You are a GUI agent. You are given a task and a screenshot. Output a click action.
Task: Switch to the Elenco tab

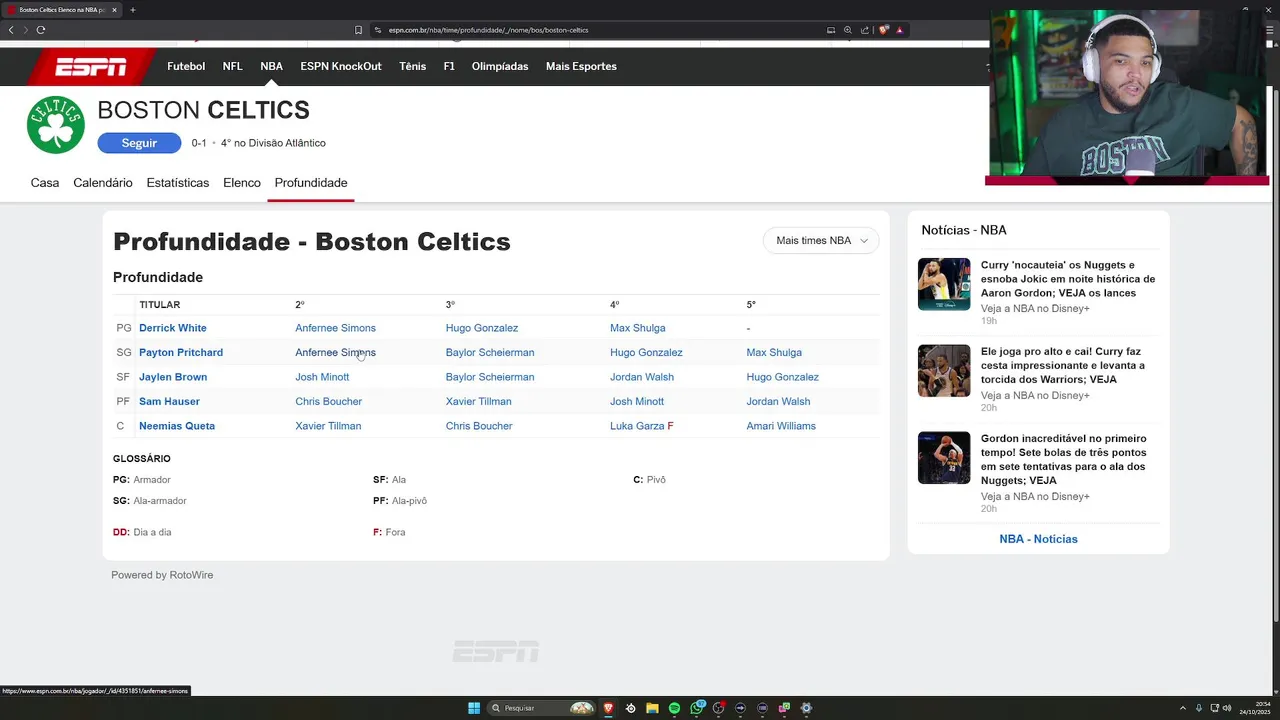(242, 183)
